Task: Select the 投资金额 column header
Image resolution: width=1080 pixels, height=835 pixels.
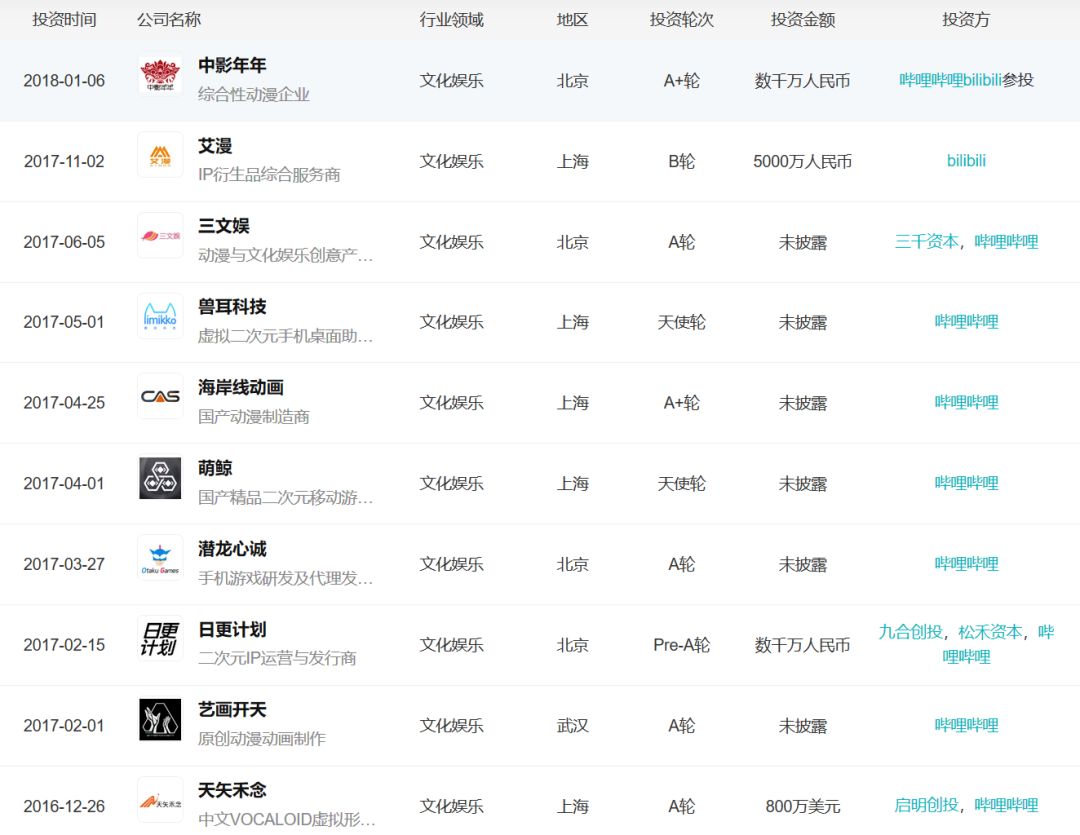Action: tap(803, 19)
